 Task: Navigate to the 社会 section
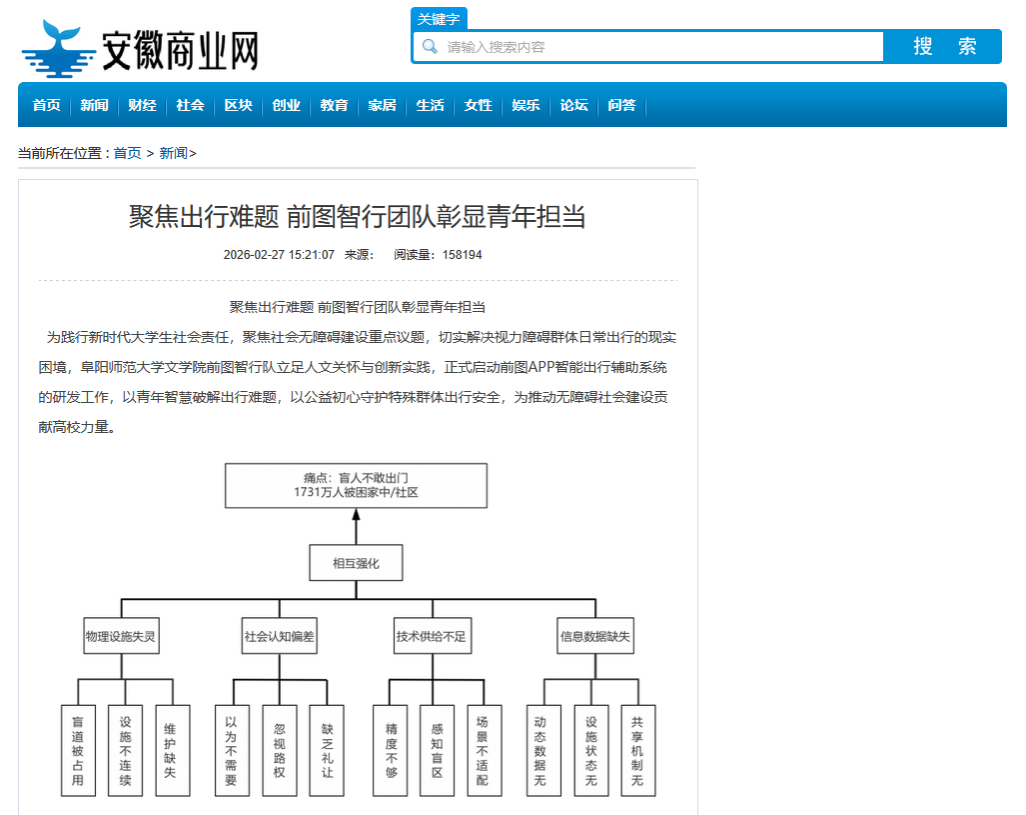pyautogui.click(x=190, y=105)
